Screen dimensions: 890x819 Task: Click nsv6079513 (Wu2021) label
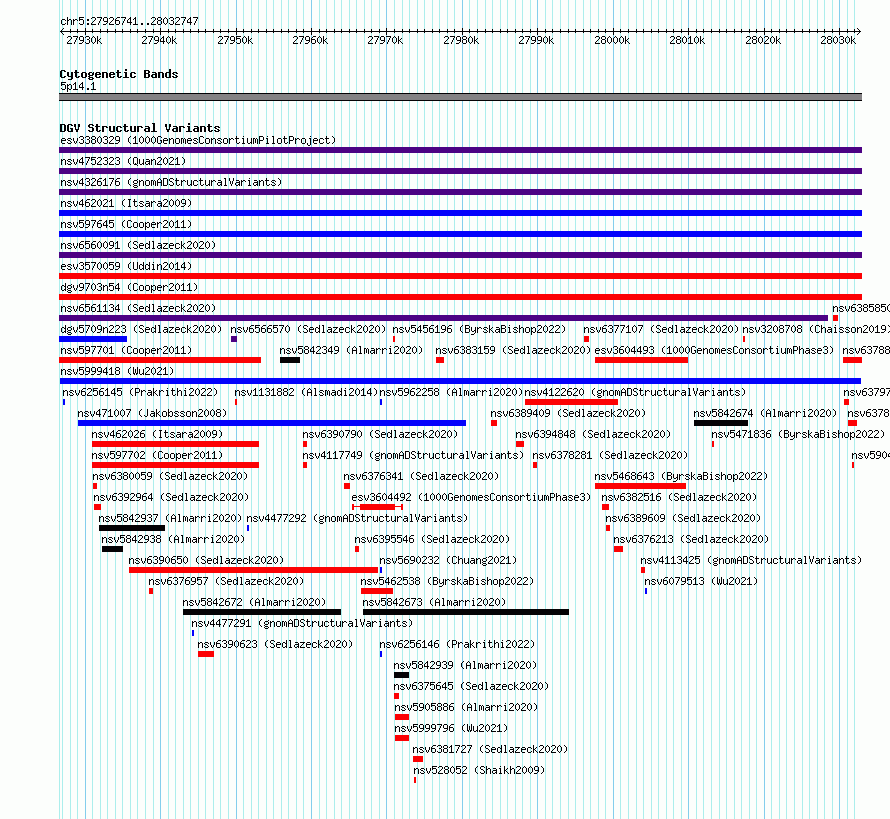(701, 581)
